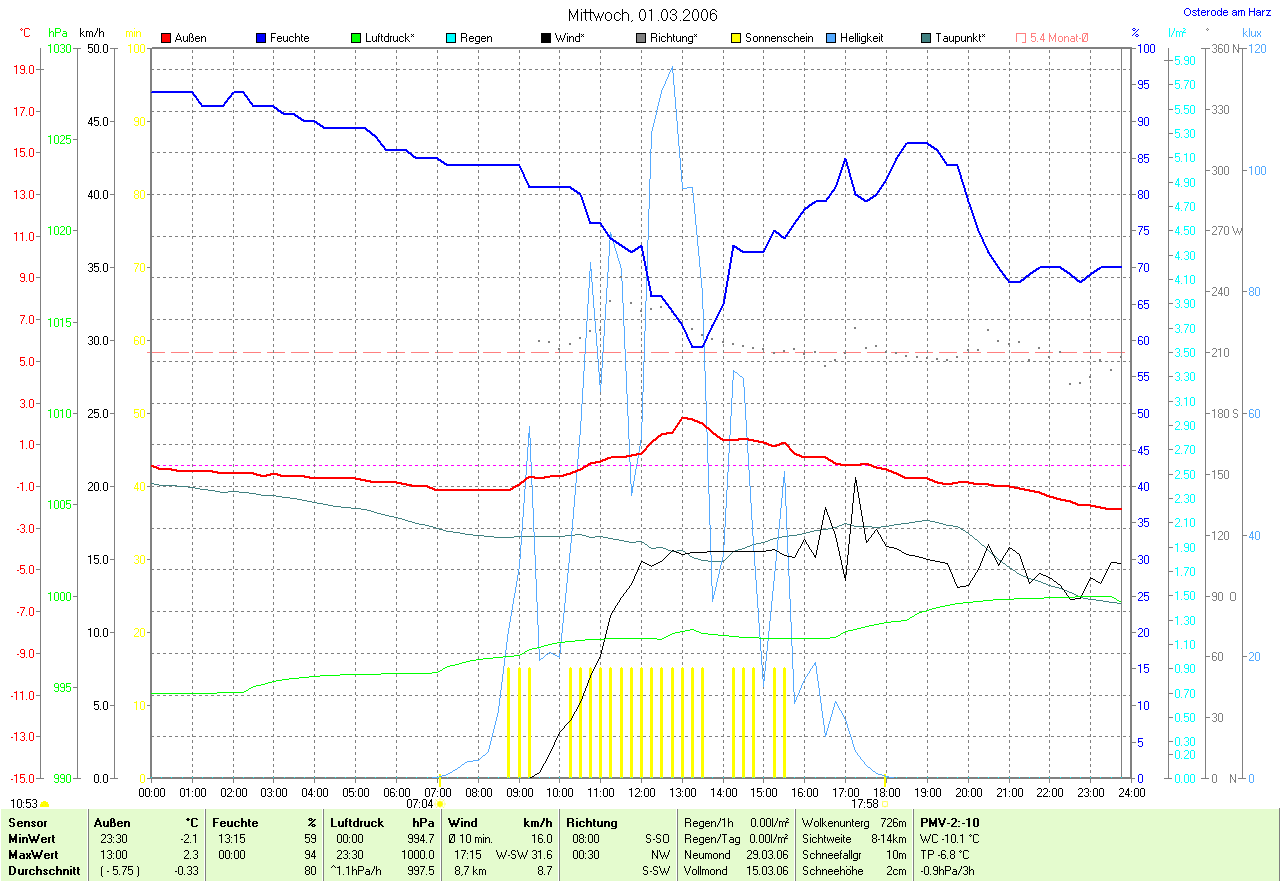The height and width of the screenshot is (881, 1280).
Task: Click the yellow sun icon beside 10:53
Action: tap(45, 804)
